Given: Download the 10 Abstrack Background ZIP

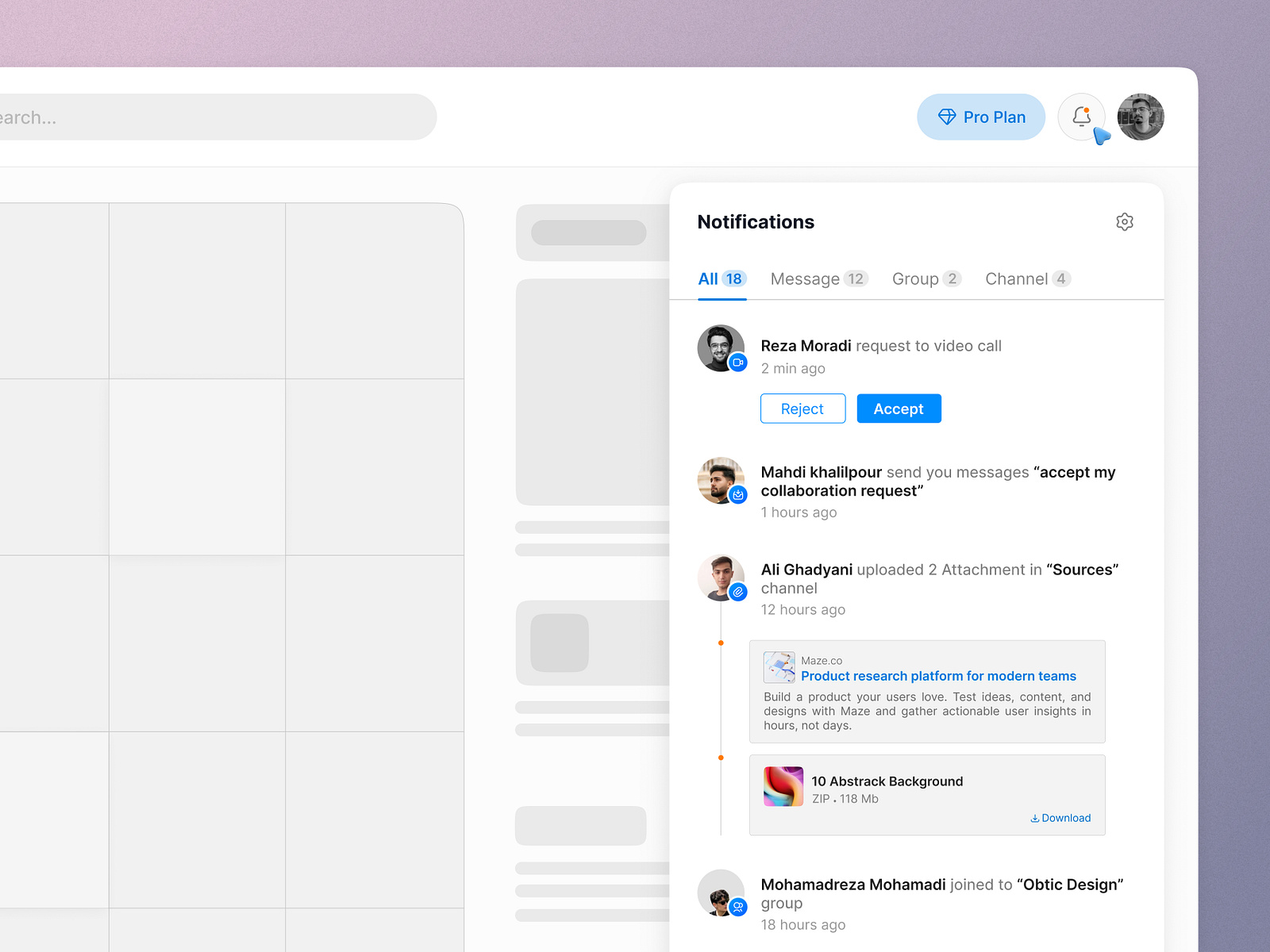Looking at the screenshot, I should tap(1060, 818).
